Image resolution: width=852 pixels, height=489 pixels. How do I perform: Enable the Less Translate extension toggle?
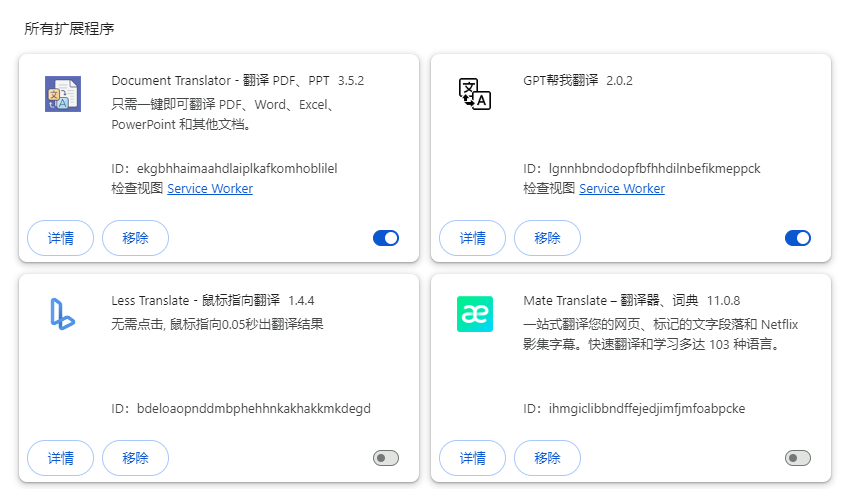[x=385, y=458]
